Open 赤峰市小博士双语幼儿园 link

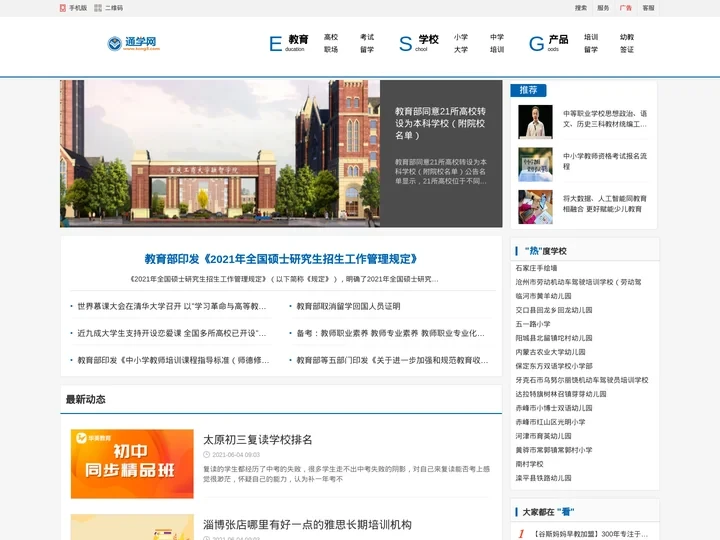pyautogui.click(x=554, y=408)
